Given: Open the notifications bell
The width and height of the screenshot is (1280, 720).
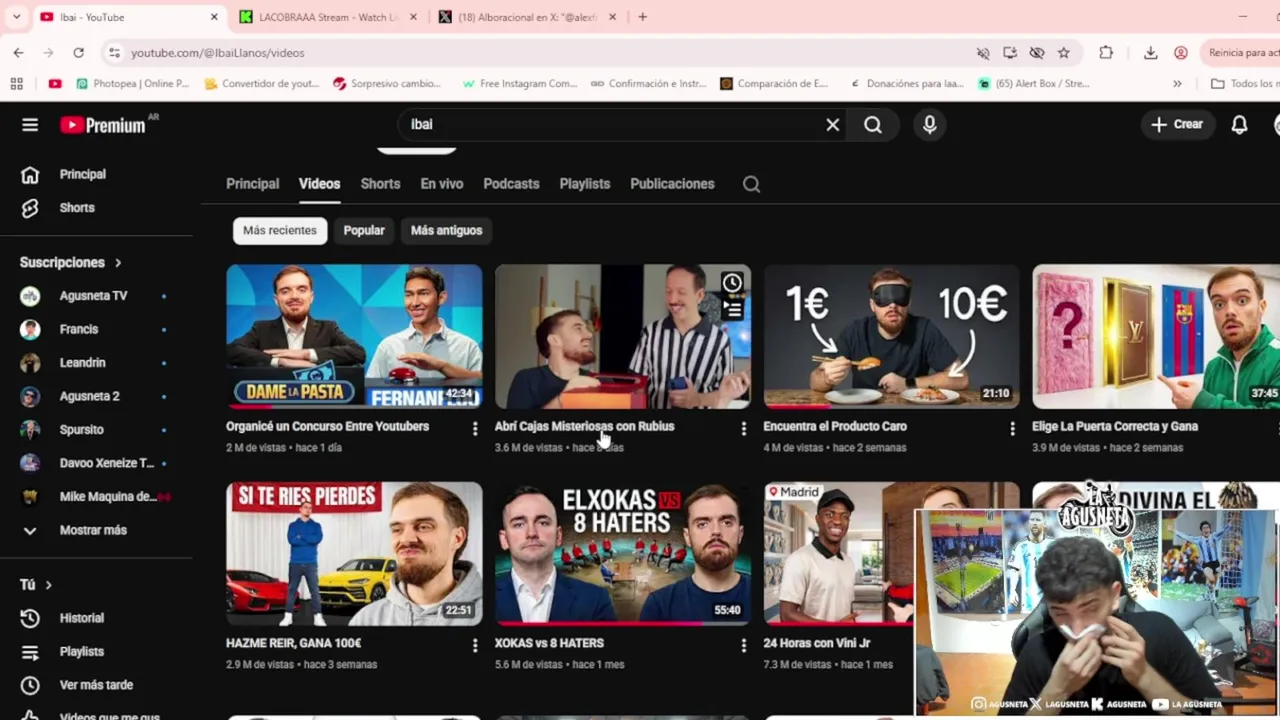Looking at the screenshot, I should tap(1239, 124).
